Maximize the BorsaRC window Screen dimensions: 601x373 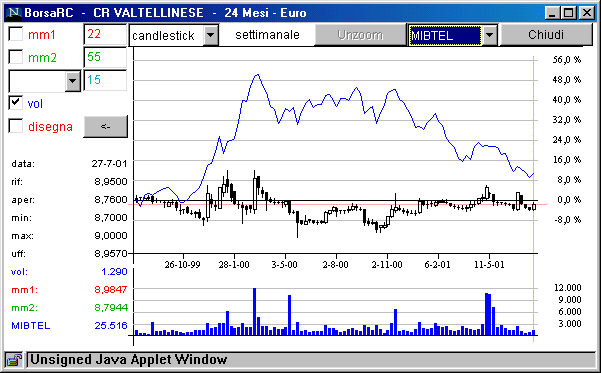569,13
